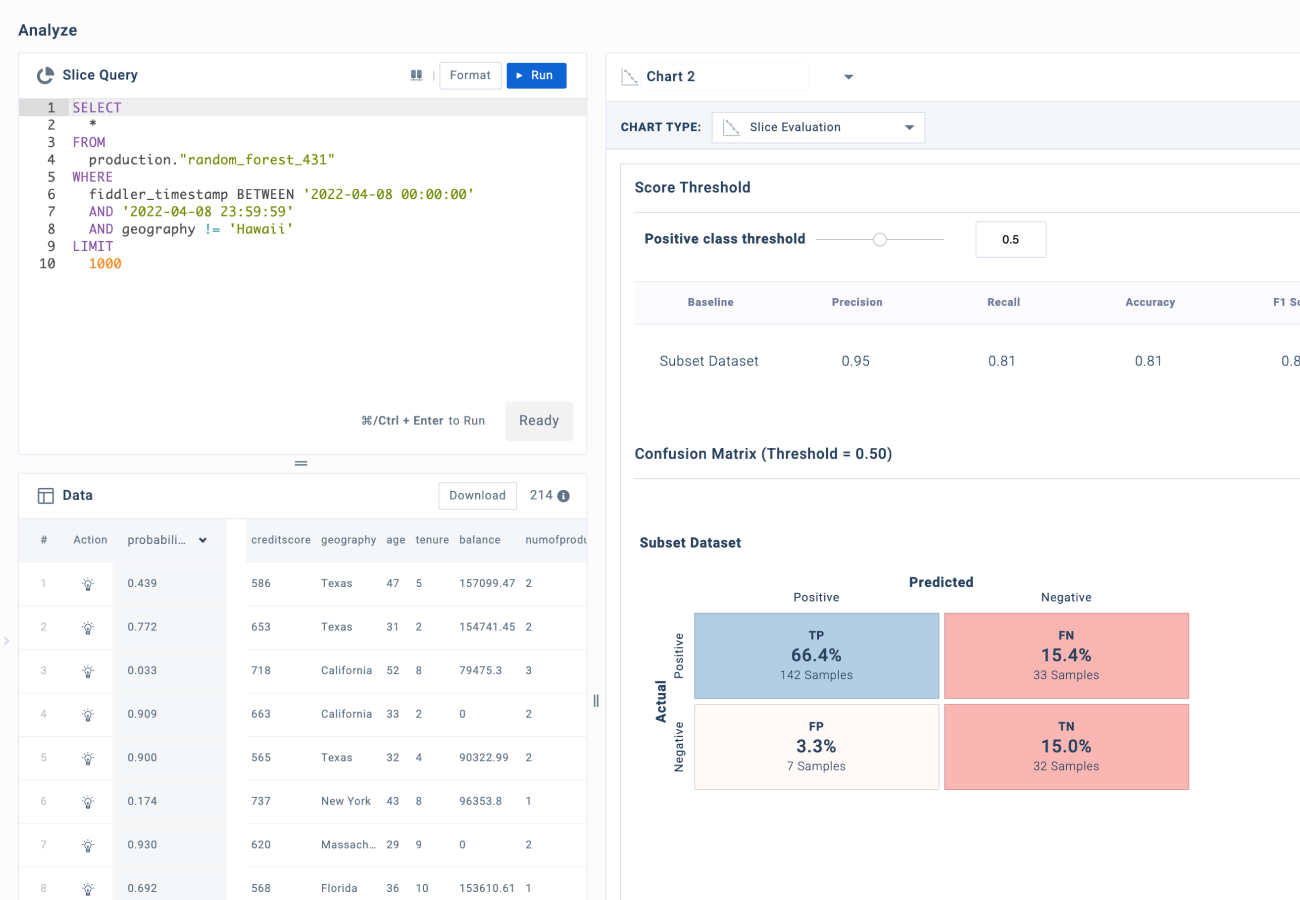Select the FP cell in the confusion matrix
Image resolution: width=1300 pixels, height=900 pixels.
pyautogui.click(x=816, y=746)
